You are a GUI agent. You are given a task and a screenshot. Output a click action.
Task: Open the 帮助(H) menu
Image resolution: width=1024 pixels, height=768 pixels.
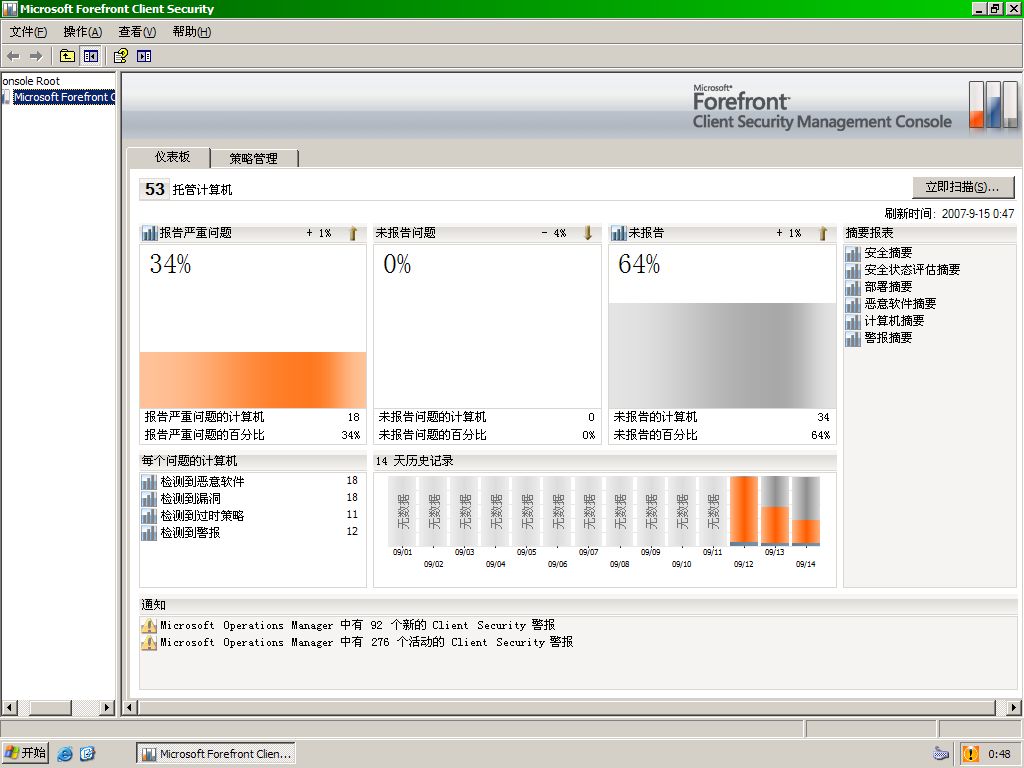click(x=191, y=31)
